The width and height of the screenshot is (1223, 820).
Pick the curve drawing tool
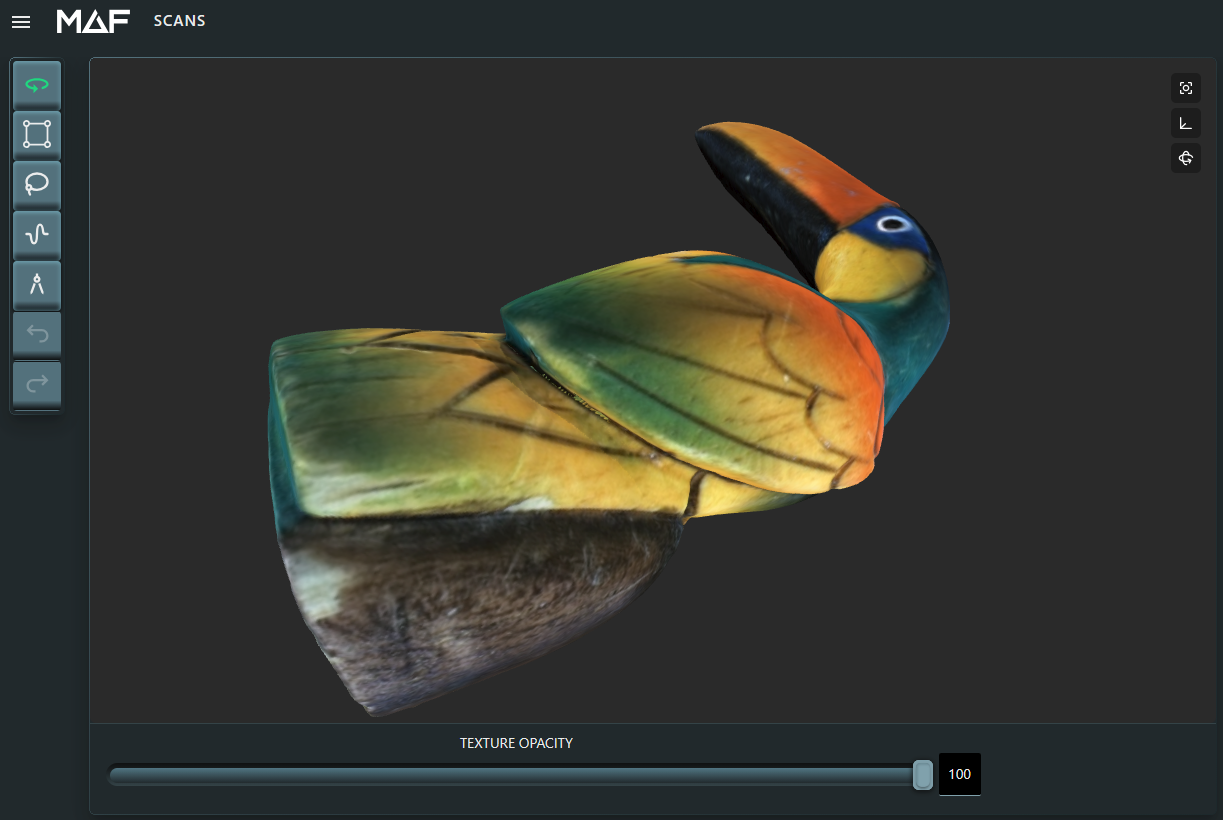[37, 235]
